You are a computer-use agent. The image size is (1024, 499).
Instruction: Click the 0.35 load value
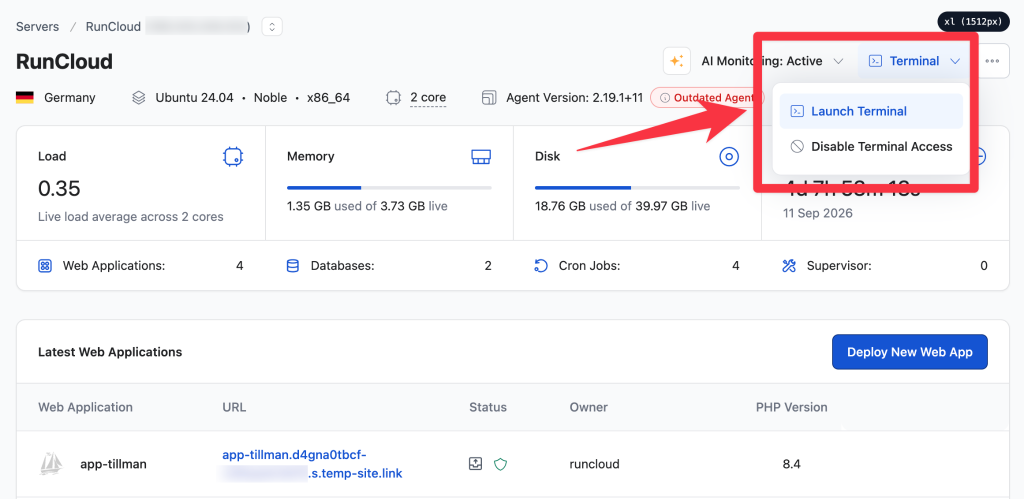(59, 189)
